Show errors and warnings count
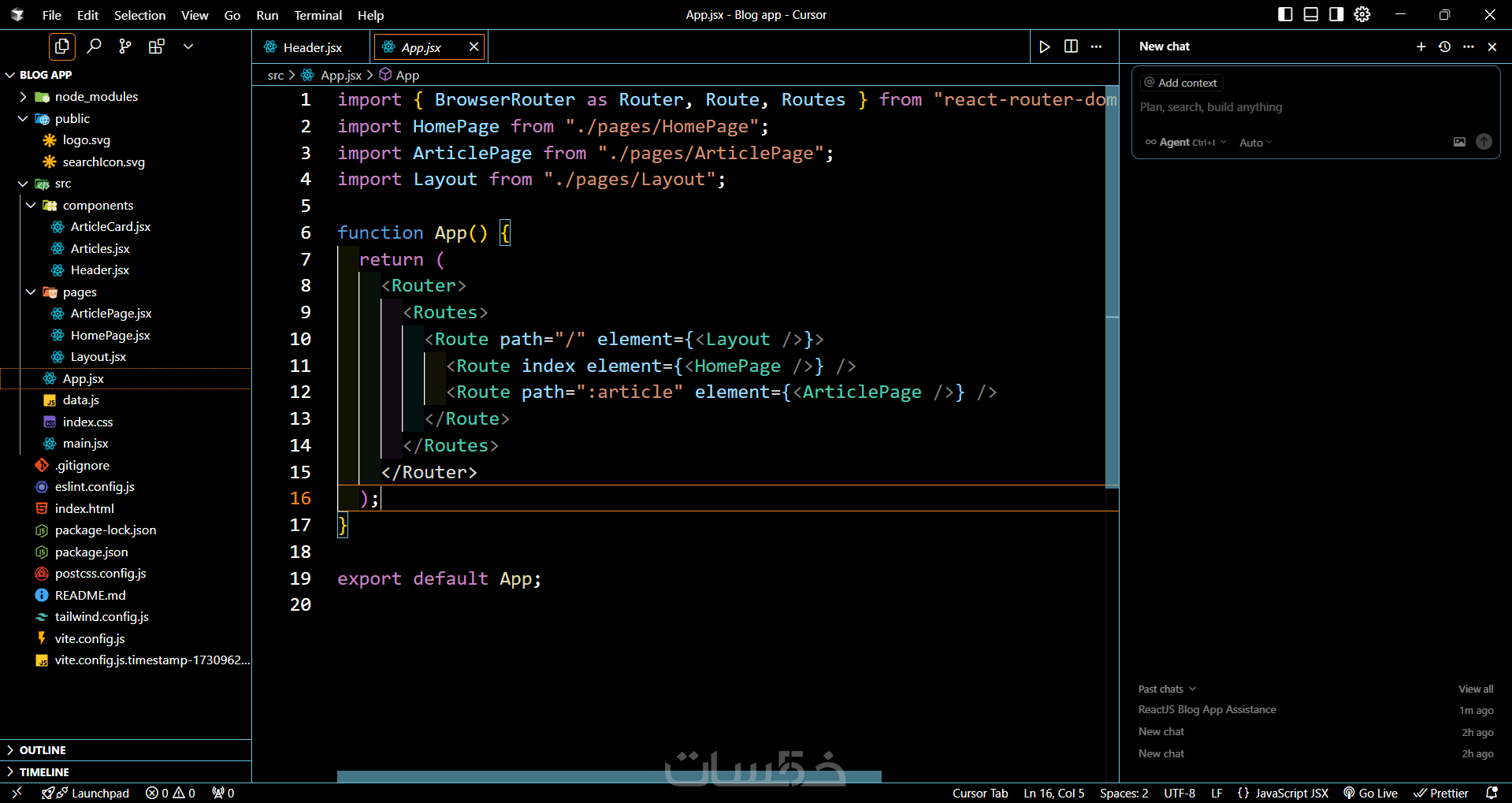The width and height of the screenshot is (1512, 803). 170,794
